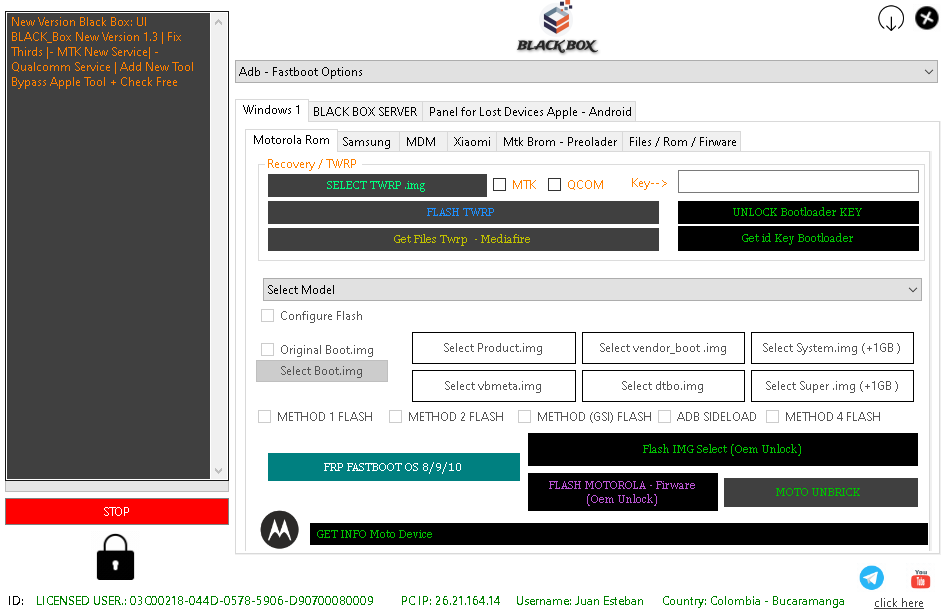
Task: Click Select System.img (+1GB) button
Action: [x=832, y=348]
